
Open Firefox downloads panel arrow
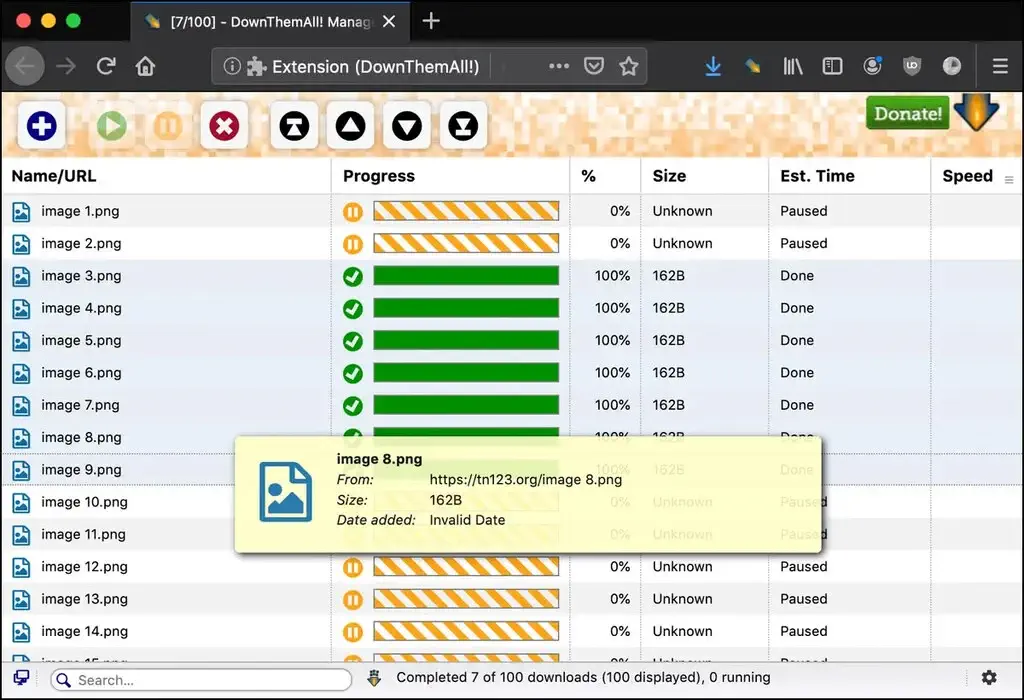(713, 66)
